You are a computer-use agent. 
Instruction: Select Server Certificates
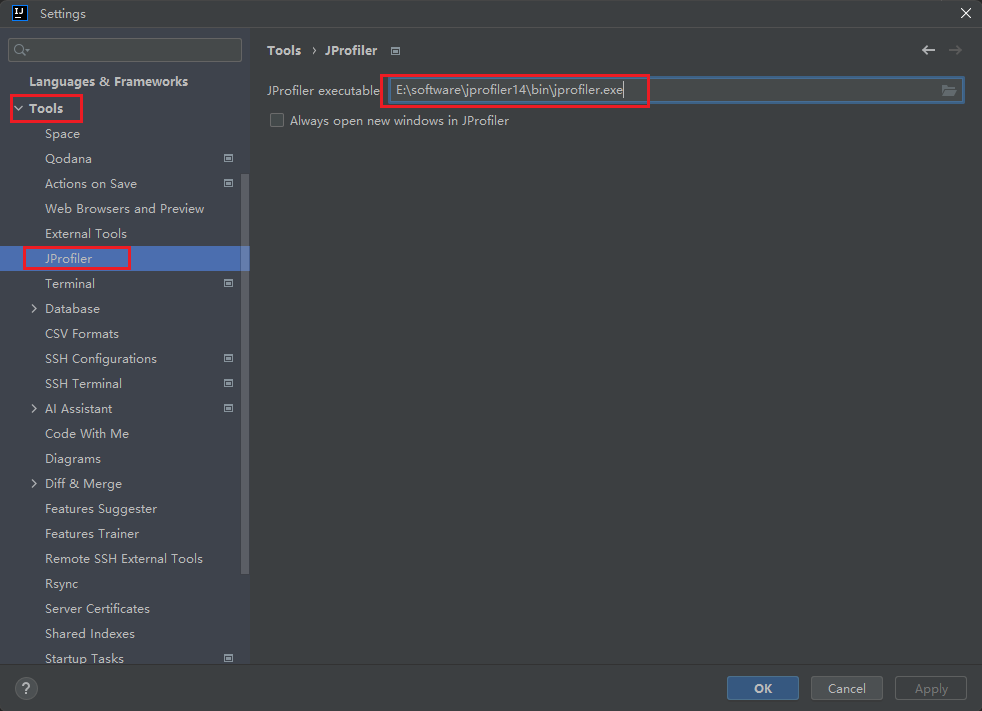click(97, 609)
